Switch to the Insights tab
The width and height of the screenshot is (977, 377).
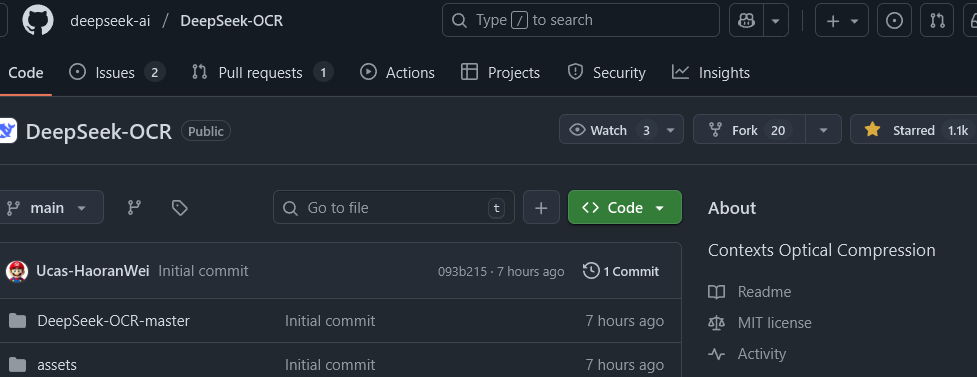(711, 73)
